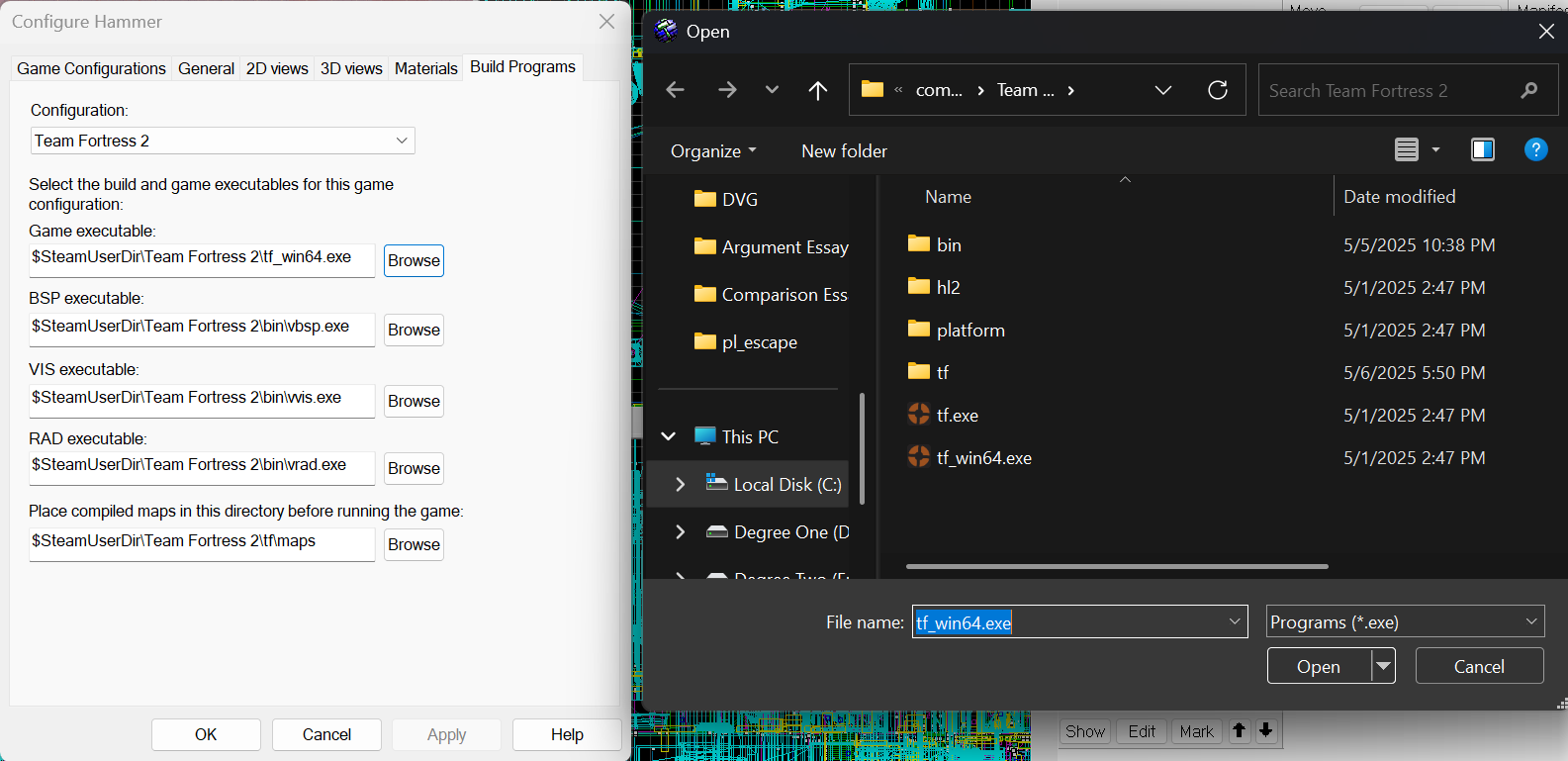Click the RAD executable path field
1568x761 pixels.
(x=202, y=467)
